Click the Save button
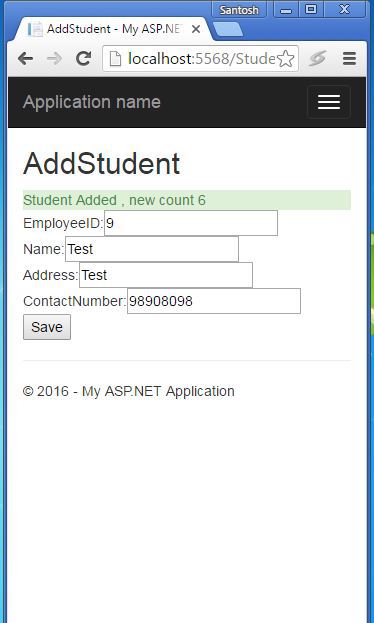 tap(47, 327)
